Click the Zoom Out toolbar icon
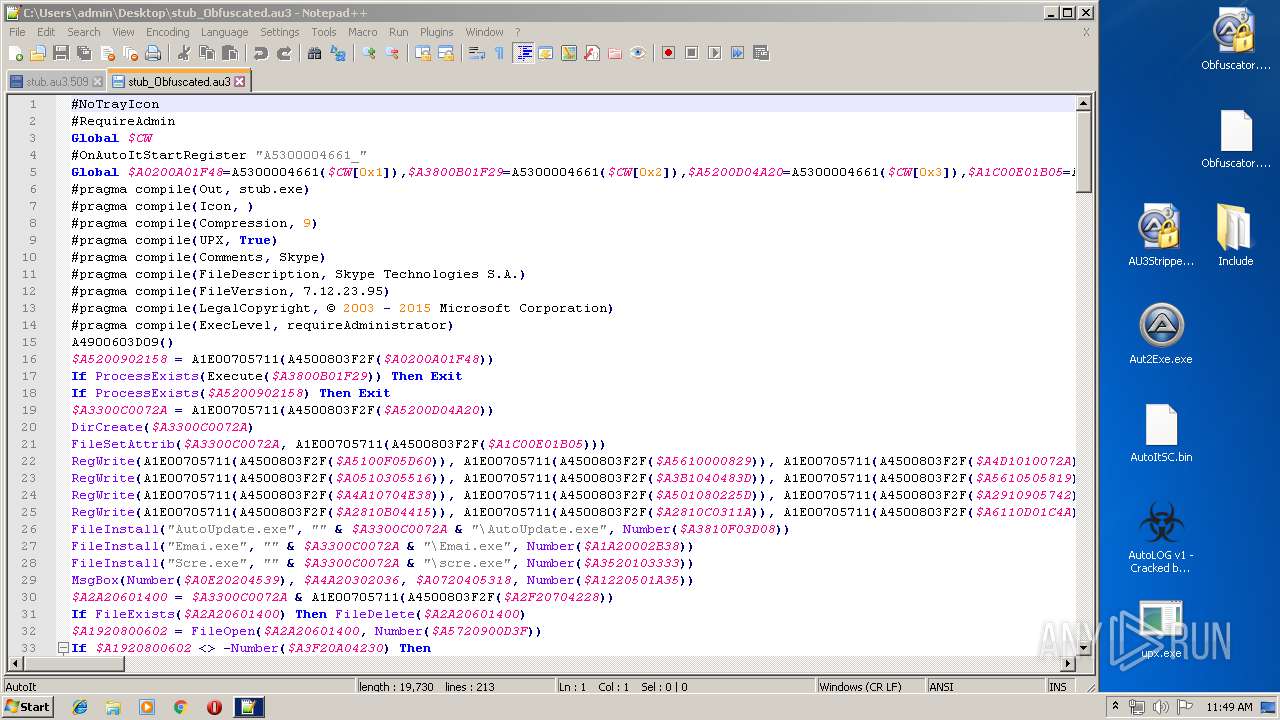Viewport: 1280px width, 720px height. (392, 53)
